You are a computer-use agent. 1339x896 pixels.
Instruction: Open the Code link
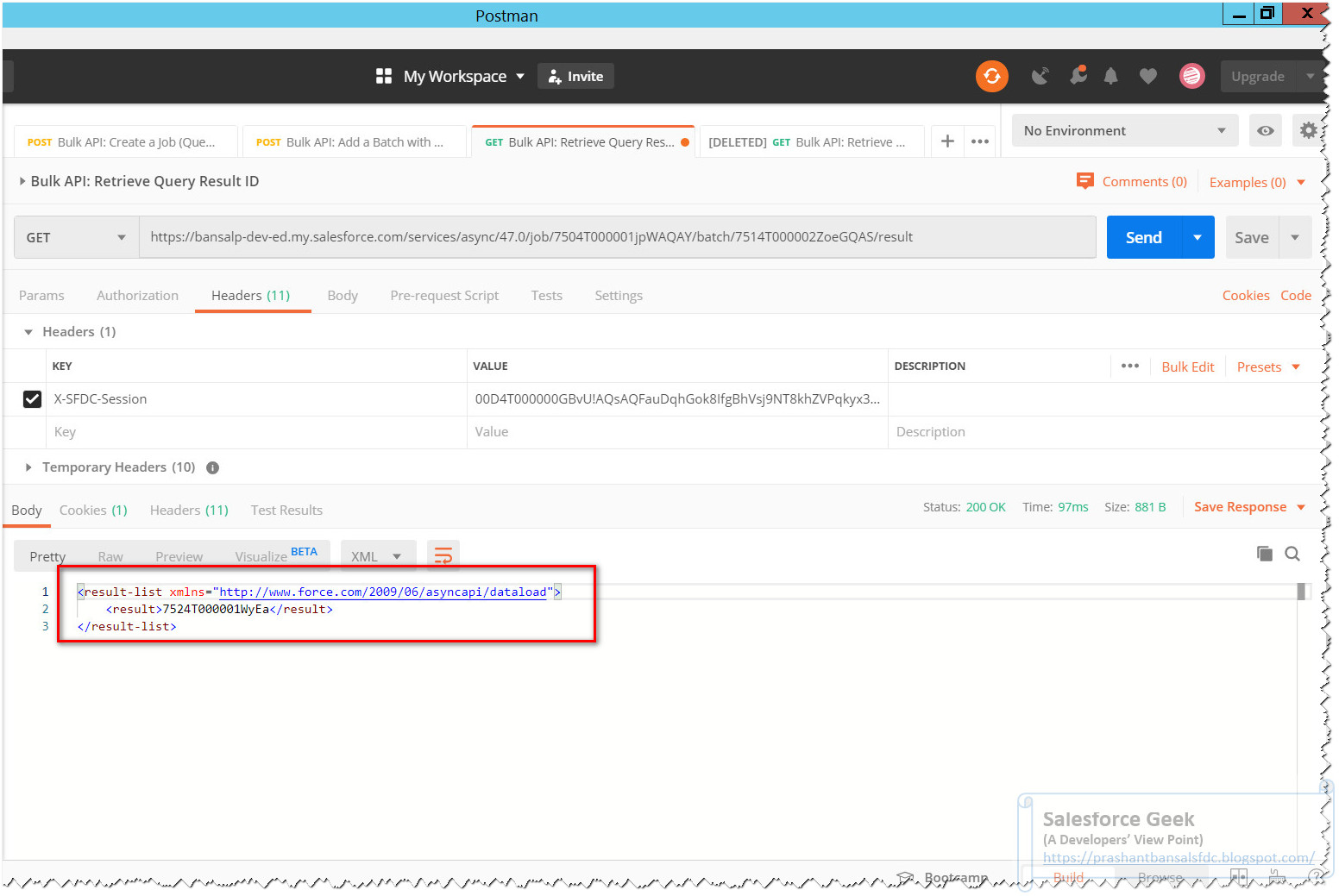[x=1295, y=295]
